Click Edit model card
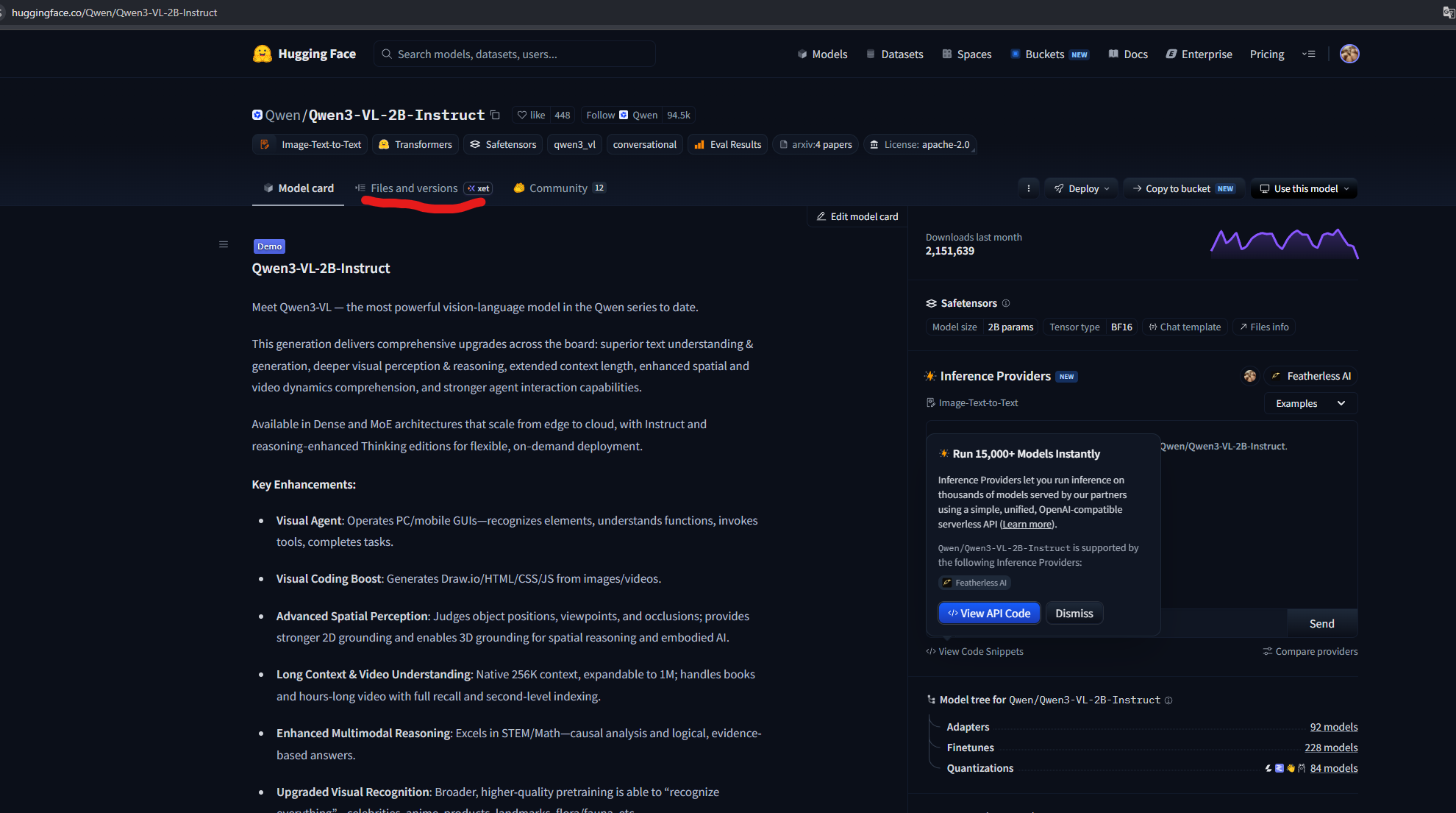The height and width of the screenshot is (813, 1456). click(857, 216)
